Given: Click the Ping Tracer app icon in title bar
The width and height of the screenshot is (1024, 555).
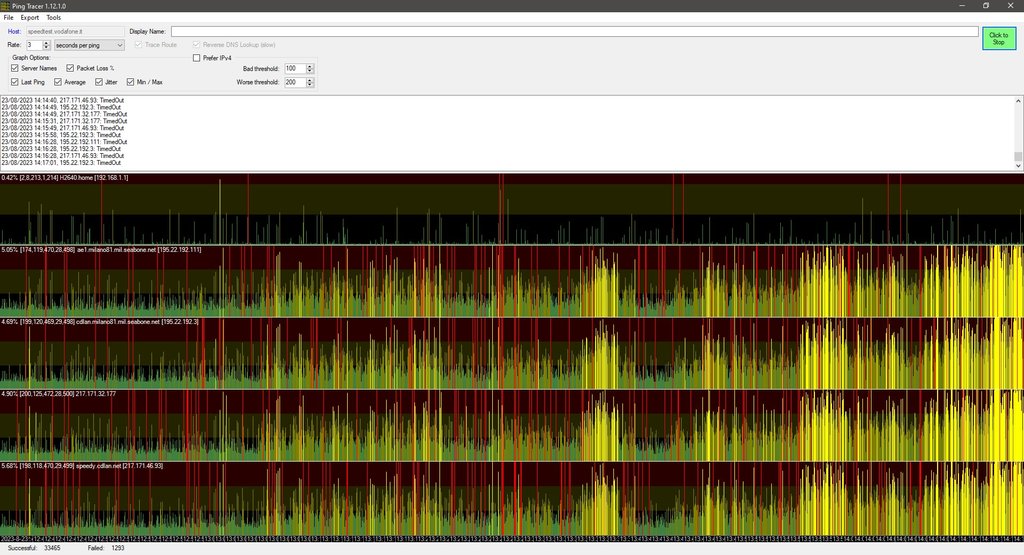Looking at the screenshot, I should tap(5, 6).
